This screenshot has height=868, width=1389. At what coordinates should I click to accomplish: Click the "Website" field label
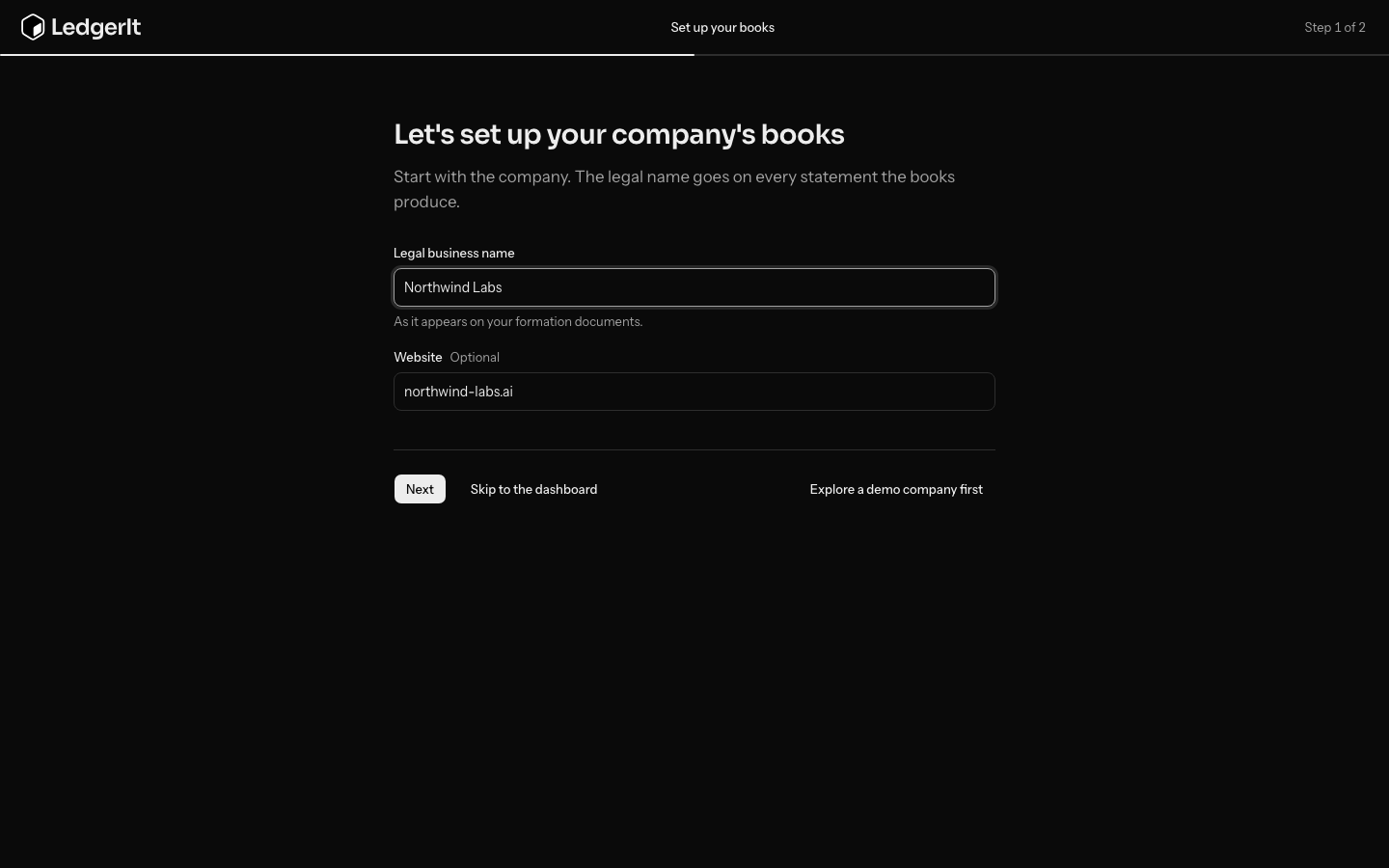tap(418, 357)
